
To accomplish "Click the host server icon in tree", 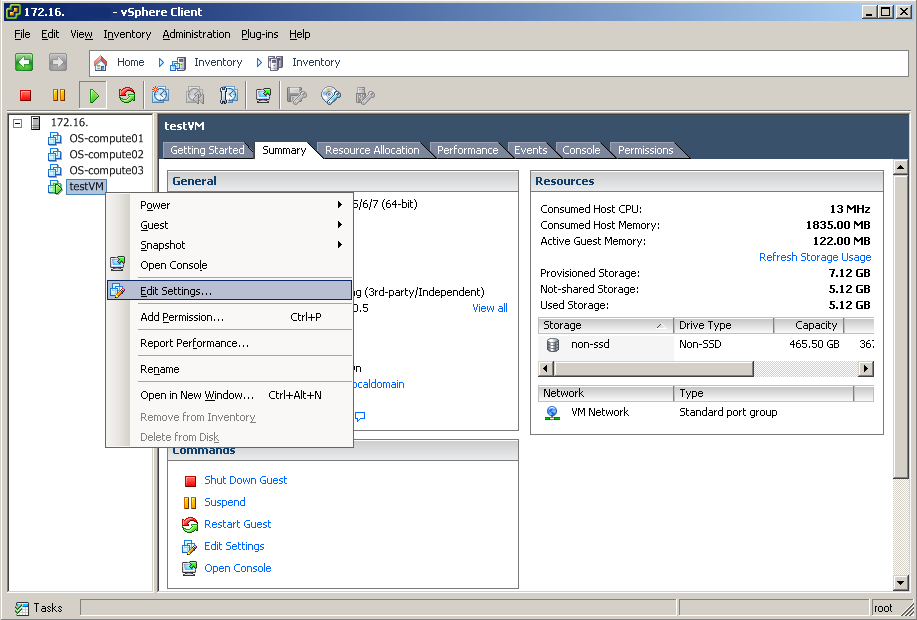I will point(36,123).
